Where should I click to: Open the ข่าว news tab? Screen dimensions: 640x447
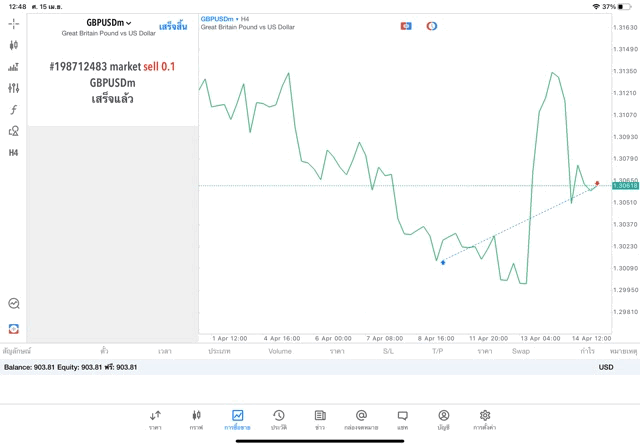pos(320,420)
